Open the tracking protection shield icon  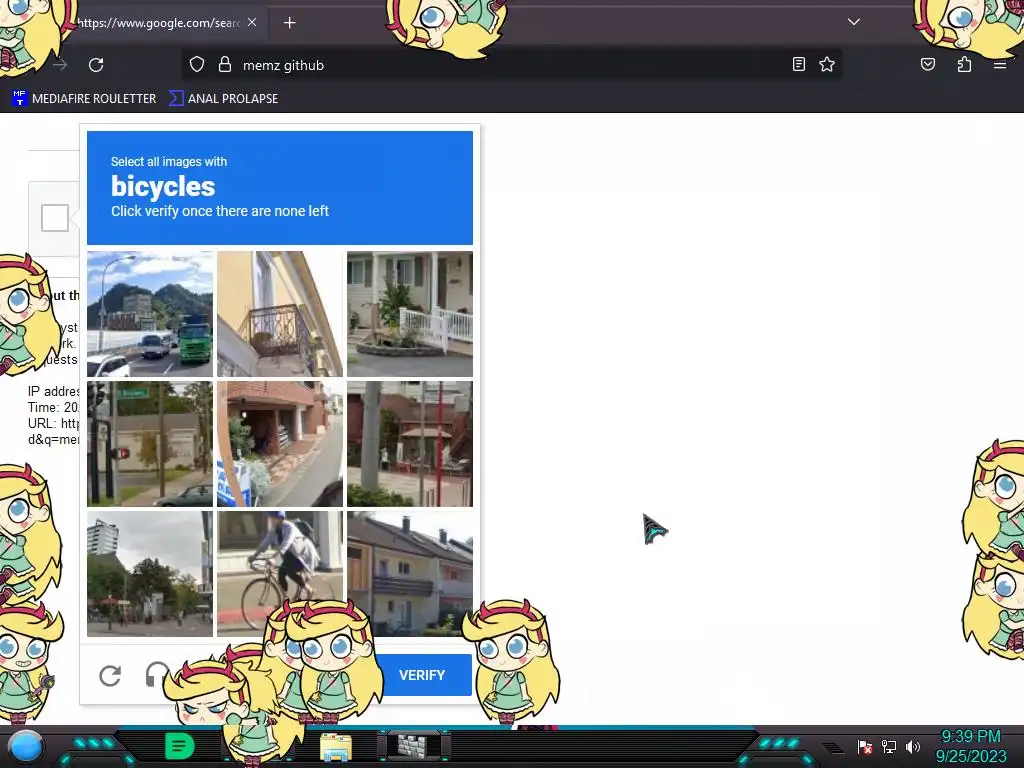(197, 65)
